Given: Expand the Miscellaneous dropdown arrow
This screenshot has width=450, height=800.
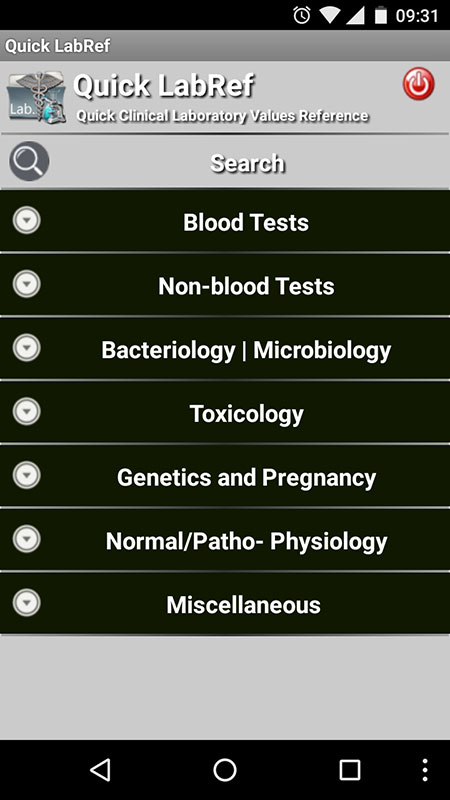Looking at the screenshot, I should [27, 603].
